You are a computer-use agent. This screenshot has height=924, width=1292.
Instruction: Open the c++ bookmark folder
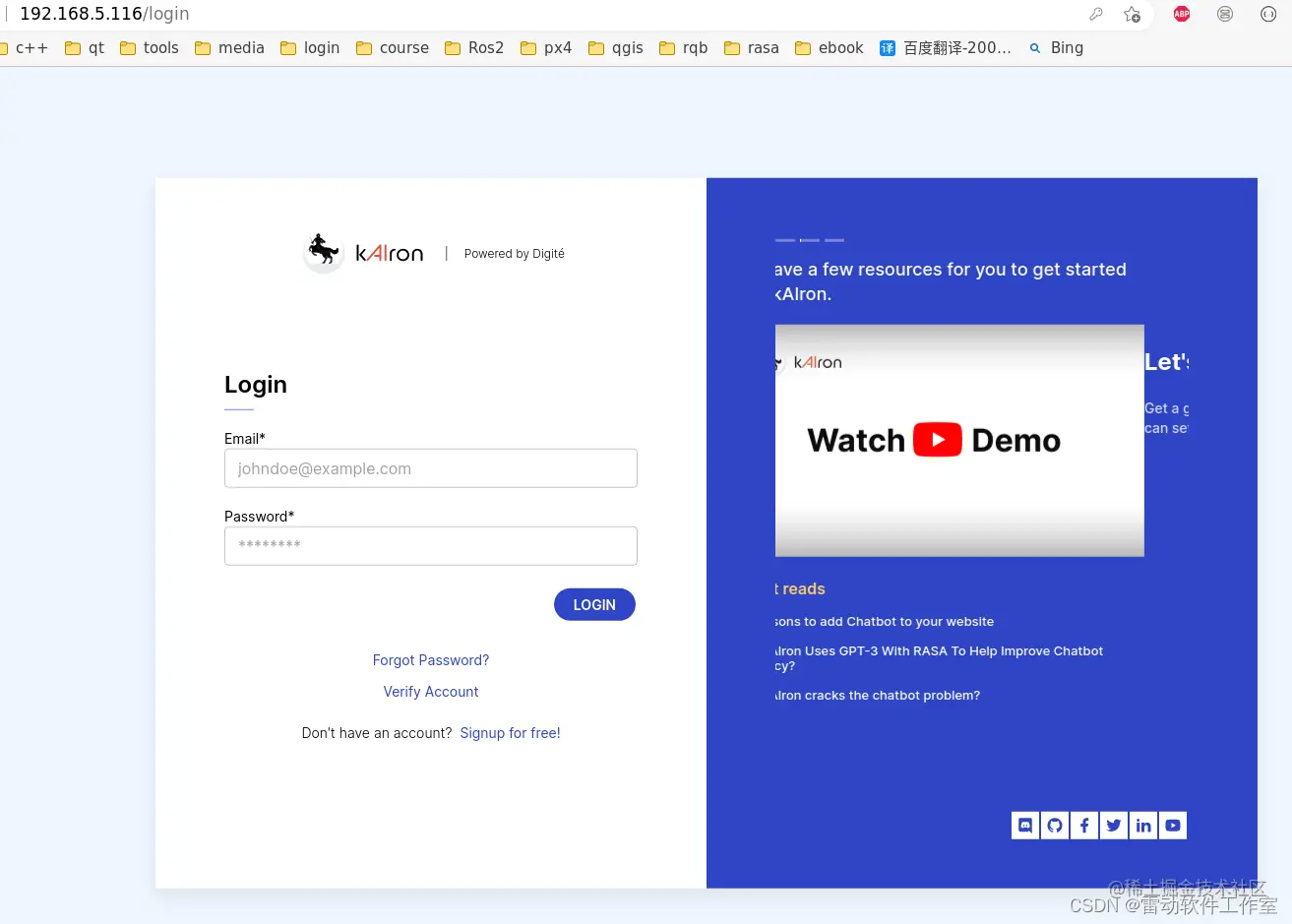(25, 47)
